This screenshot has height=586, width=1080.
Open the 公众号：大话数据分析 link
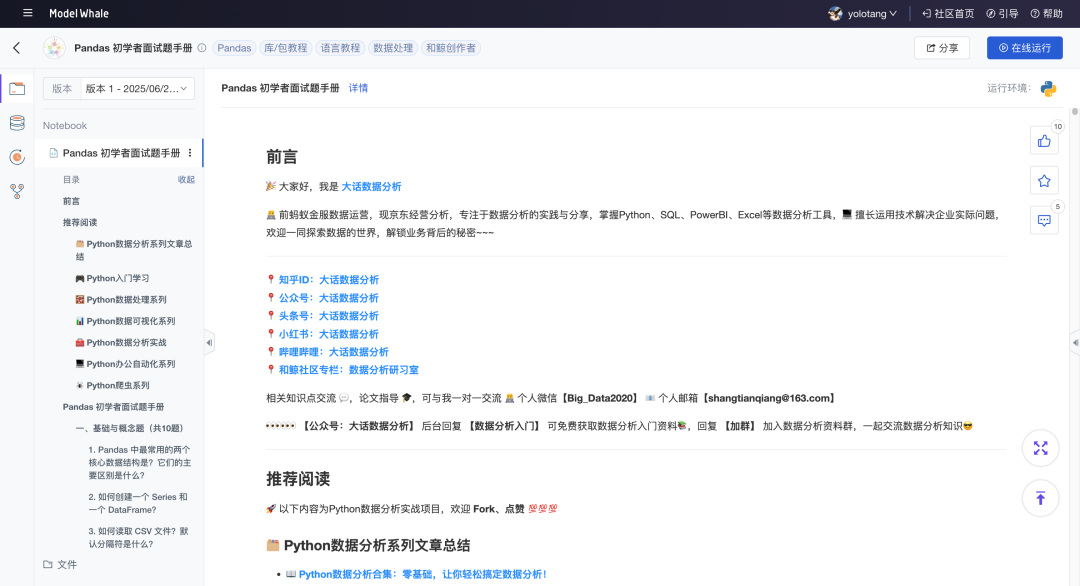coord(329,297)
